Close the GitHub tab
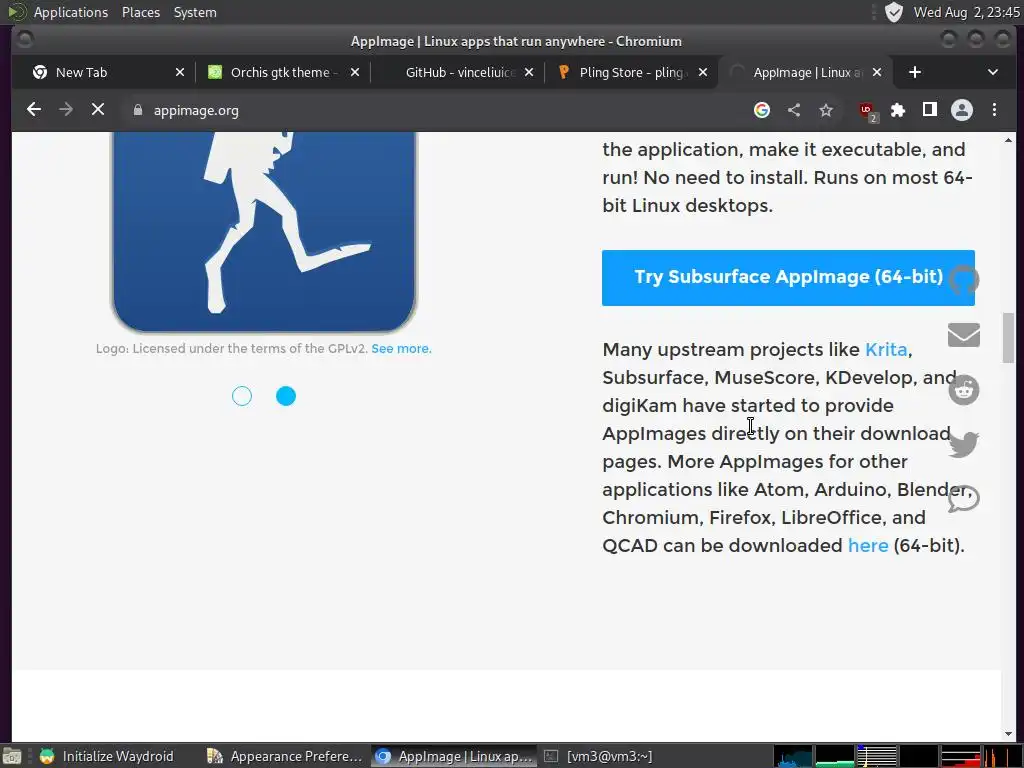 click(529, 72)
